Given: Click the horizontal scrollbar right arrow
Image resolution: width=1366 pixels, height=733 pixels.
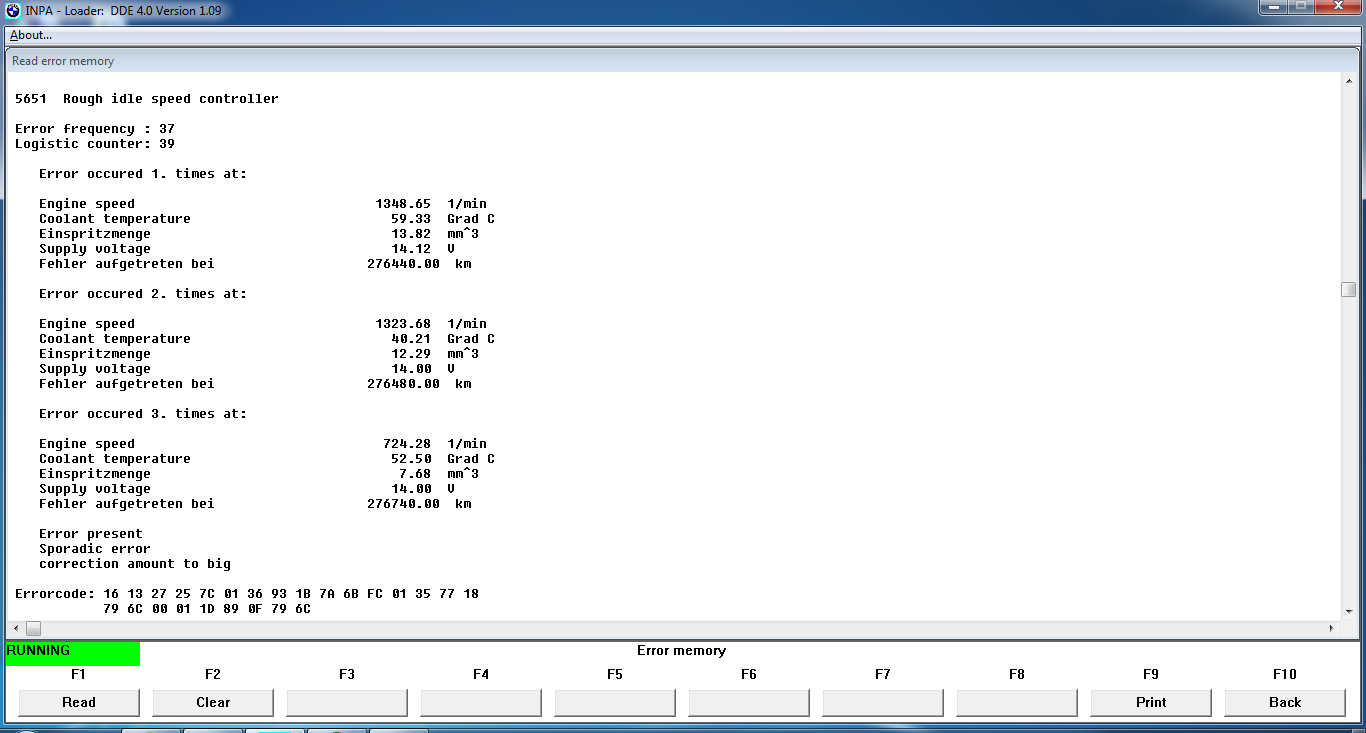Looking at the screenshot, I should pos(1331,628).
